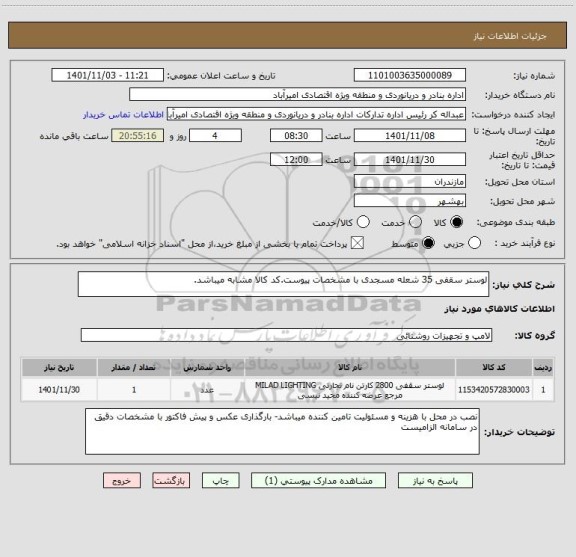Click the buyer notes text area
The image size is (576, 557).
[x=282, y=431]
